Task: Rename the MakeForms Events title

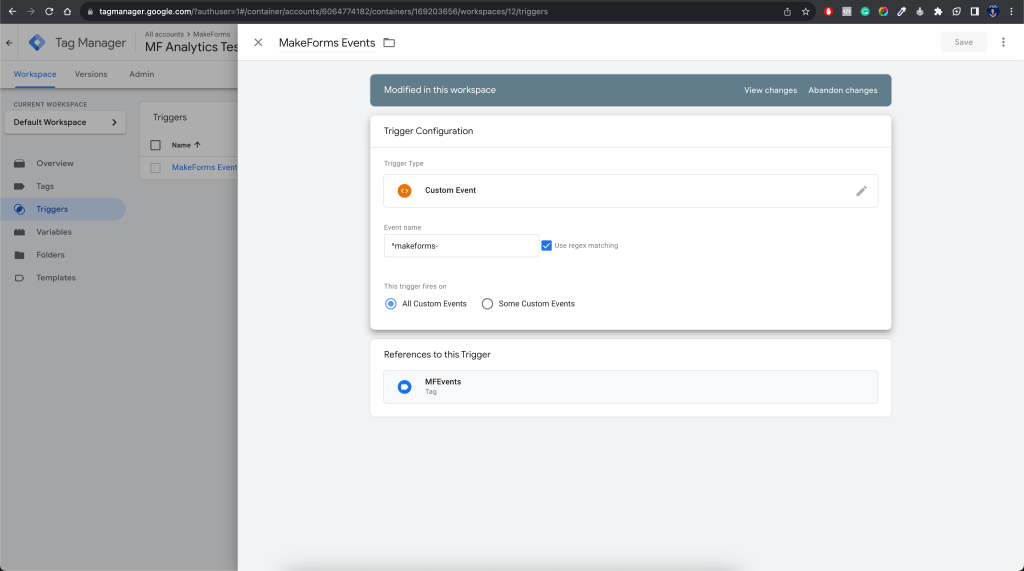Action: point(327,42)
